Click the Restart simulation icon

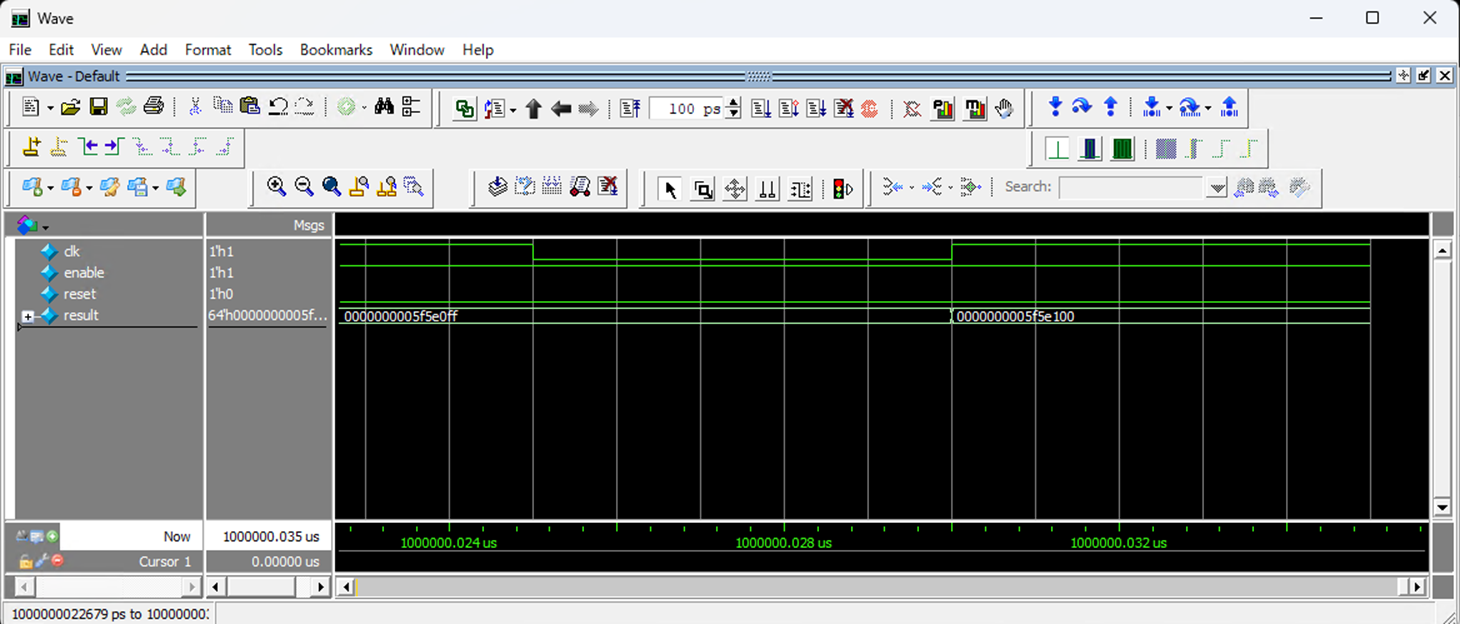tap(629, 108)
